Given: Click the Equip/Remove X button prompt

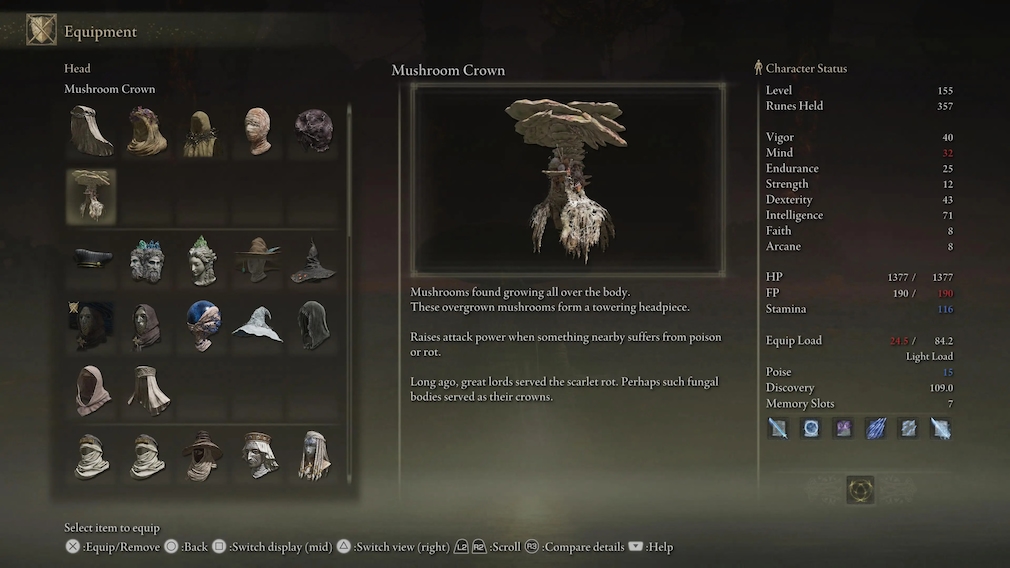Looking at the screenshot, I should [x=113, y=547].
